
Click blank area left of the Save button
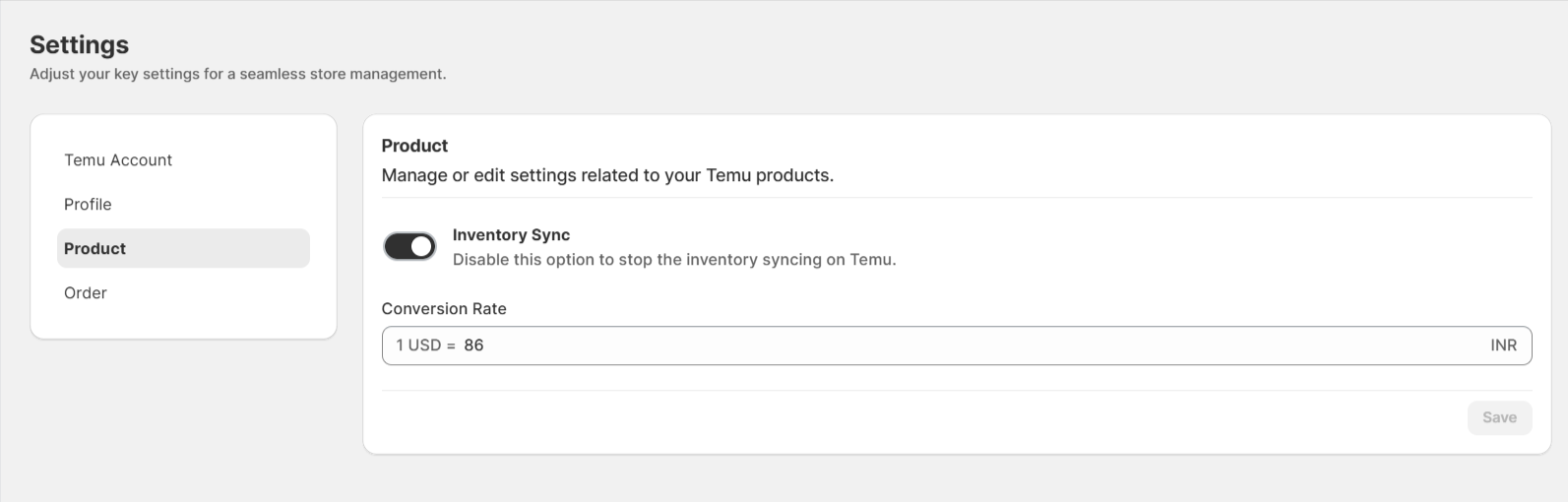coord(915,417)
